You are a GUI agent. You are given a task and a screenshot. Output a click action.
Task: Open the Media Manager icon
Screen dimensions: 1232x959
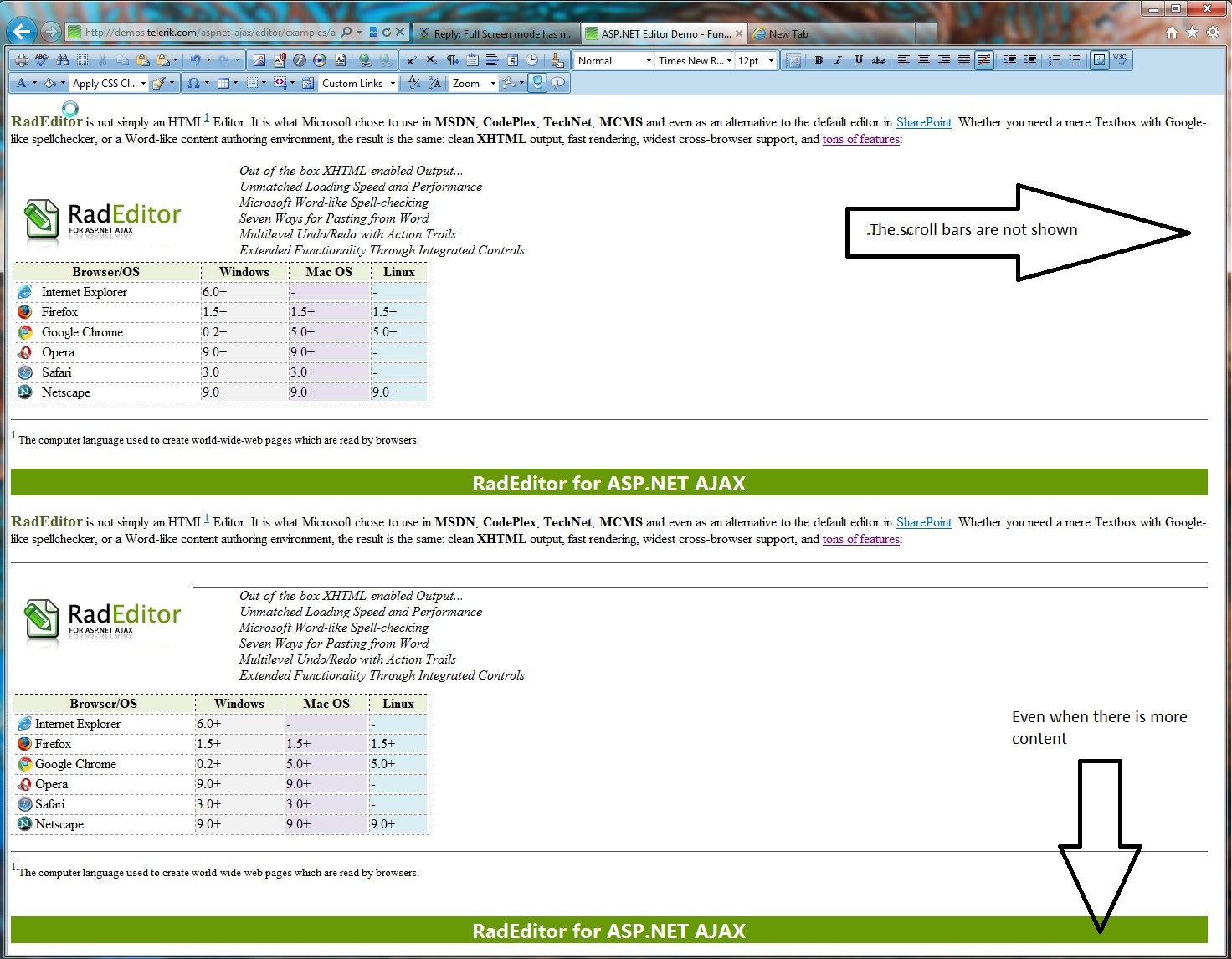click(x=320, y=60)
